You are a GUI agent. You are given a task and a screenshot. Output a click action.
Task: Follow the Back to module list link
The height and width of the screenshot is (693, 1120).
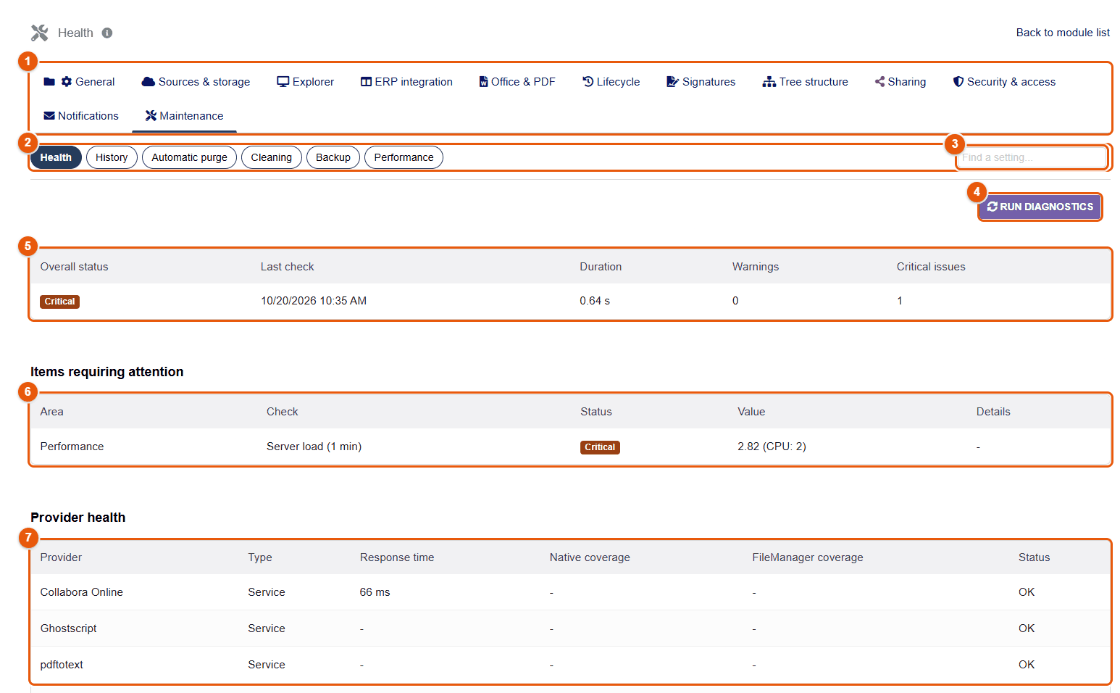click(1063, 32)
